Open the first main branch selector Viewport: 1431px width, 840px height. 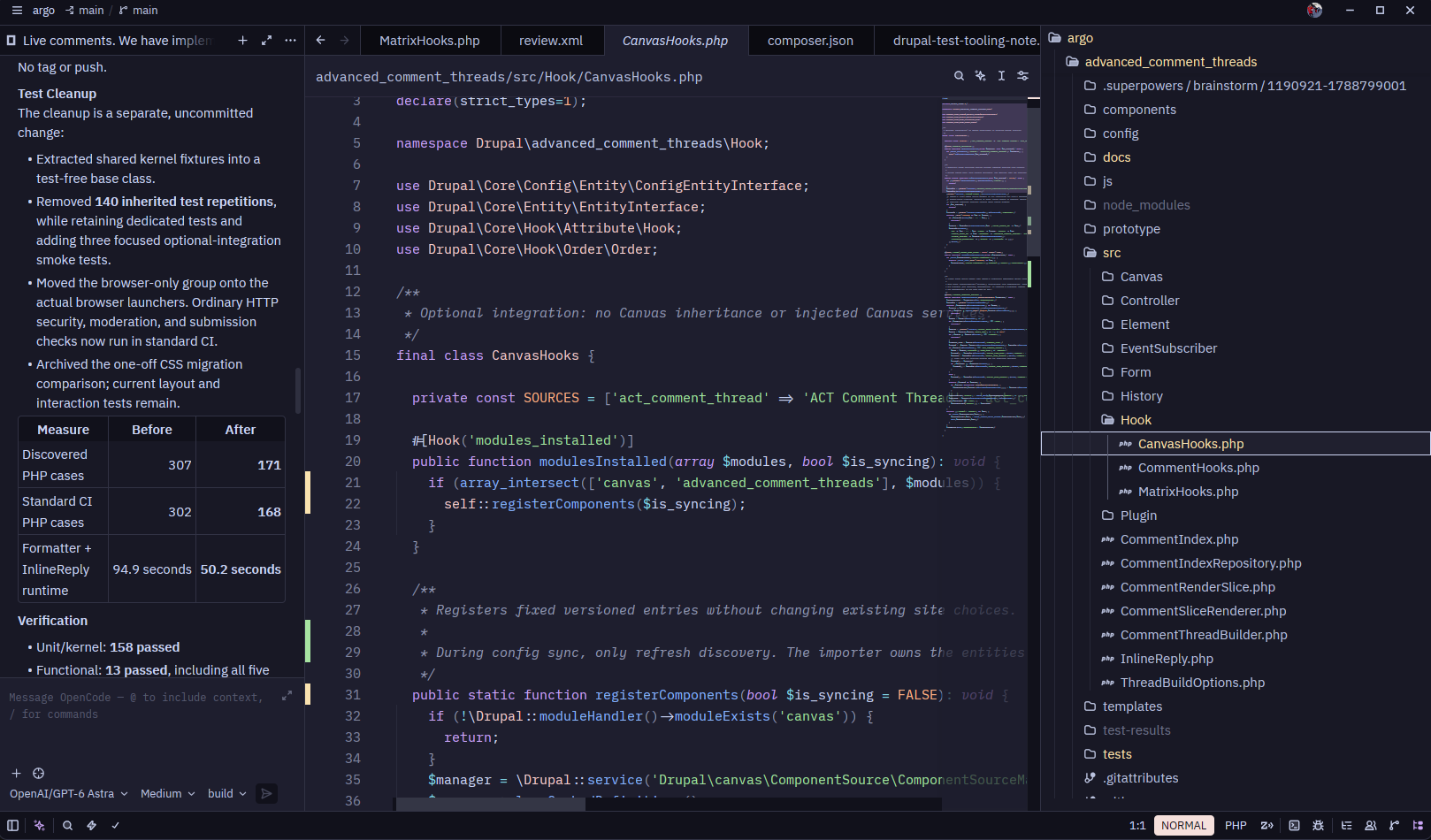(x=84, y=11)
